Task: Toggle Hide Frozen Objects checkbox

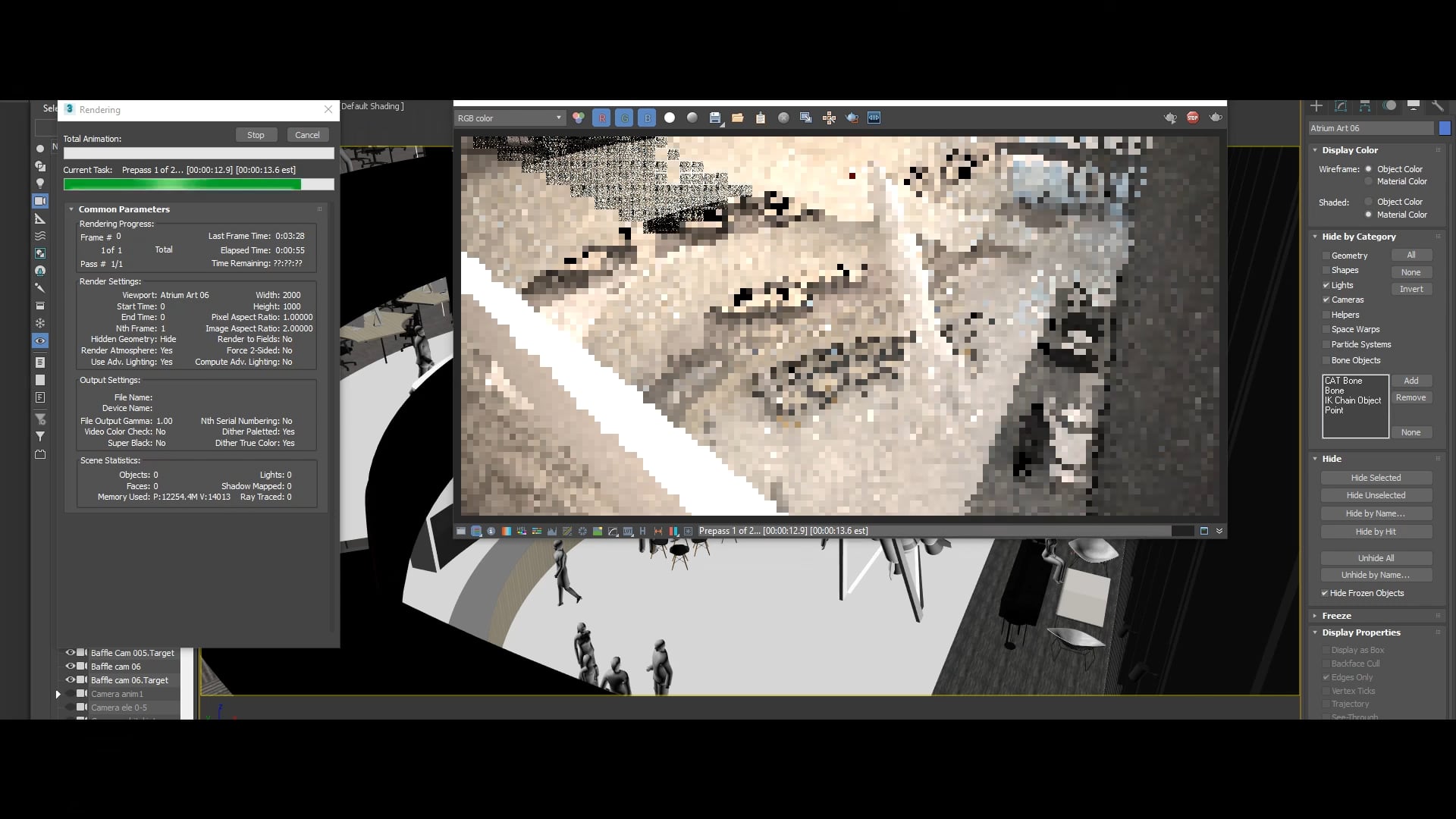Action: pos(1325,593)
